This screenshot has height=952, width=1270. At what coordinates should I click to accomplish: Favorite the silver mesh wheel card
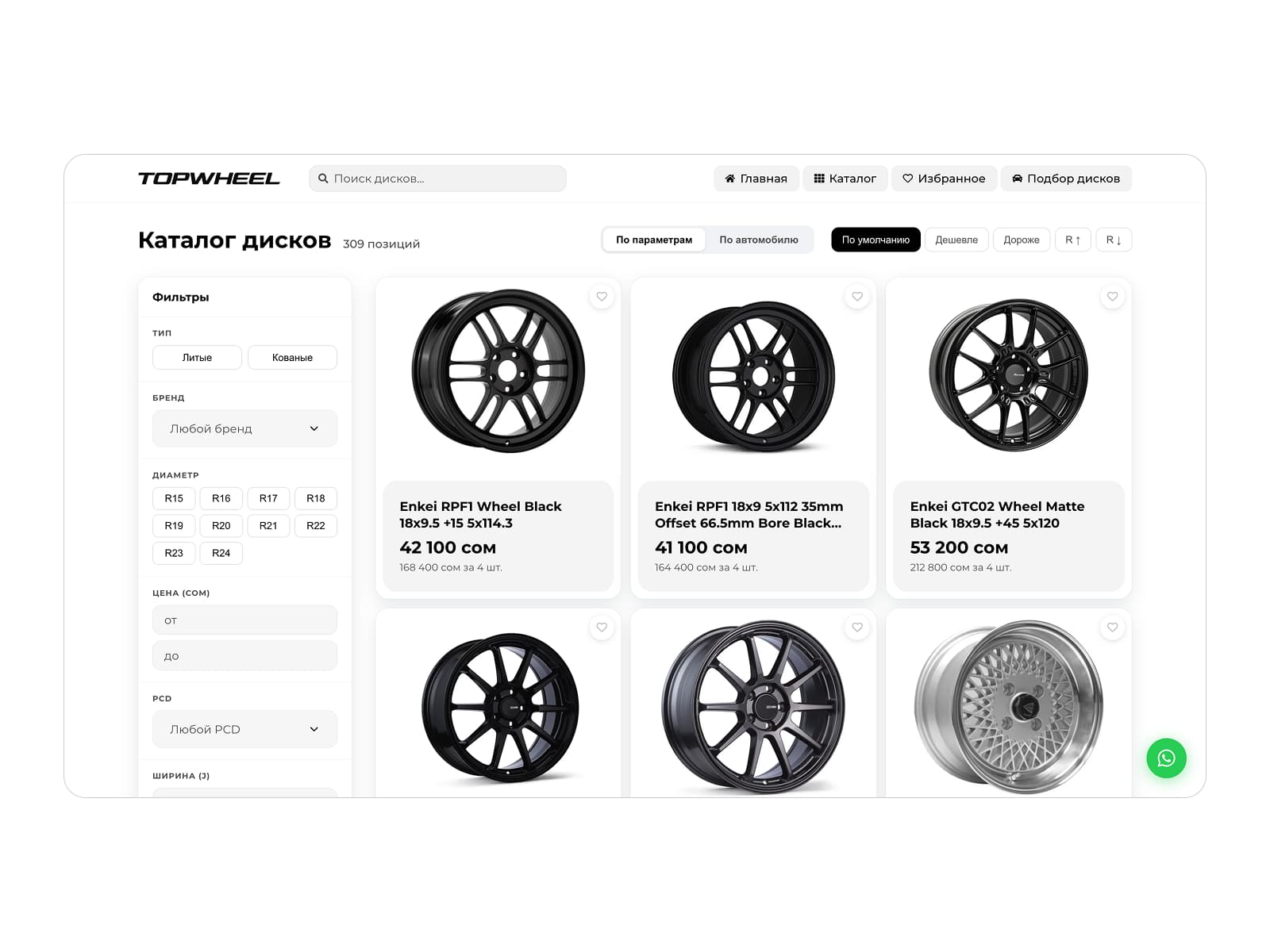(x=1112, y=628)
